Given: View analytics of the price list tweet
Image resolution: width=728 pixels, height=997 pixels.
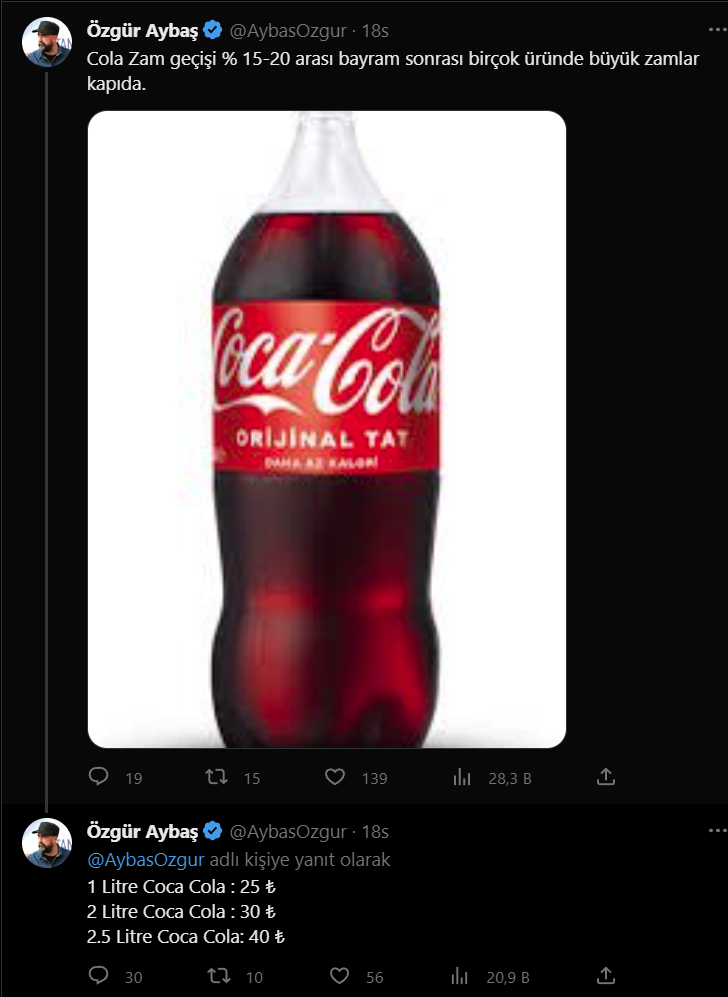Looking at the screenshot, I should pyautogui.click(x=462, y=976).
